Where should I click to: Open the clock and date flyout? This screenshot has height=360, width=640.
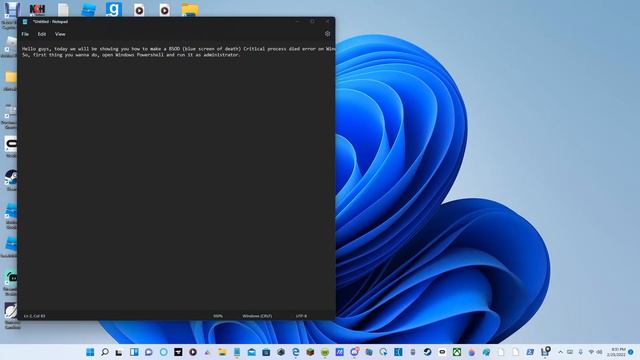coord(616,352)
